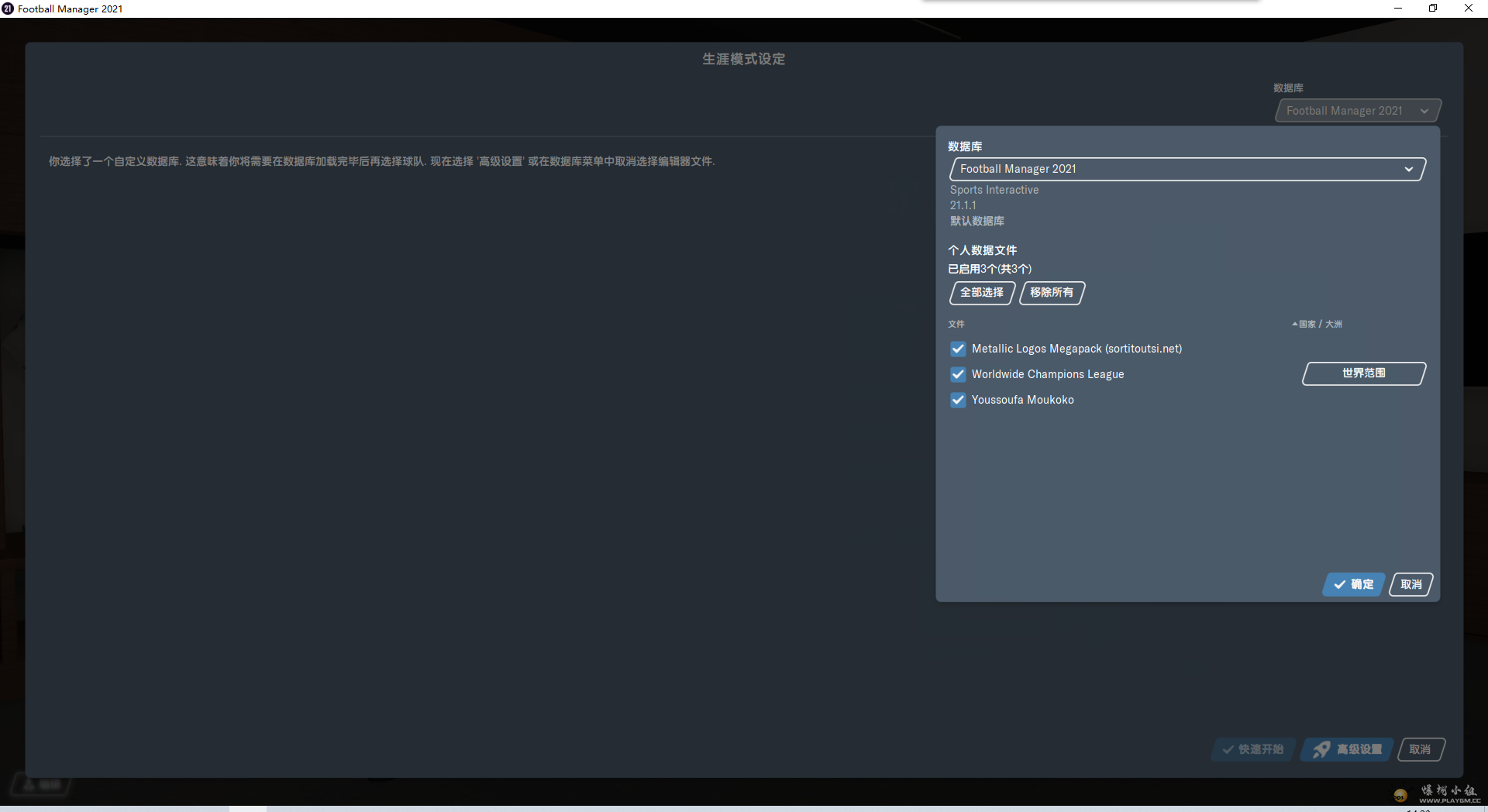Click the 世界范围 worldwide button
The width and height of the screenshot is (1488, 812).
pos(1364,373)
